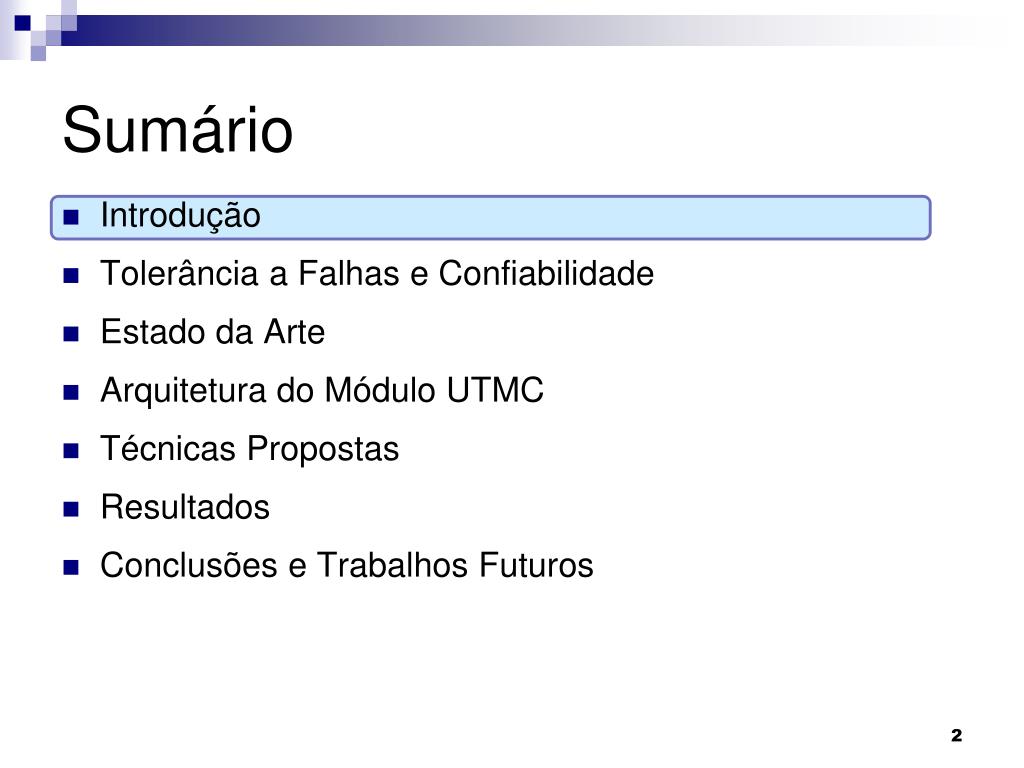Select the bullet square beside Estado da Arte
This screenshot has width=1024, height=768.
point(71,334)
